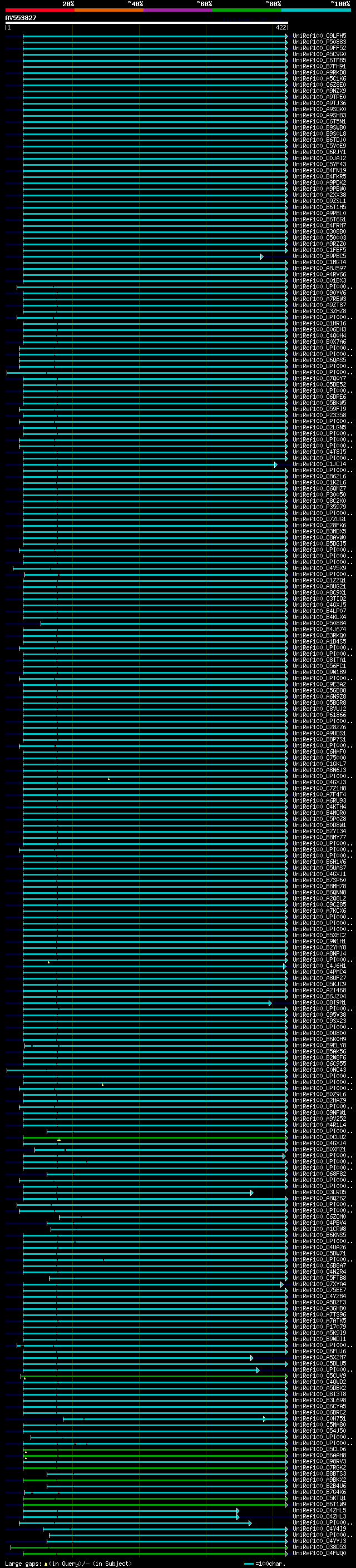
Task: Select hit label UniRef100_Q7XYA4
Action: [x=319, y=1284]
